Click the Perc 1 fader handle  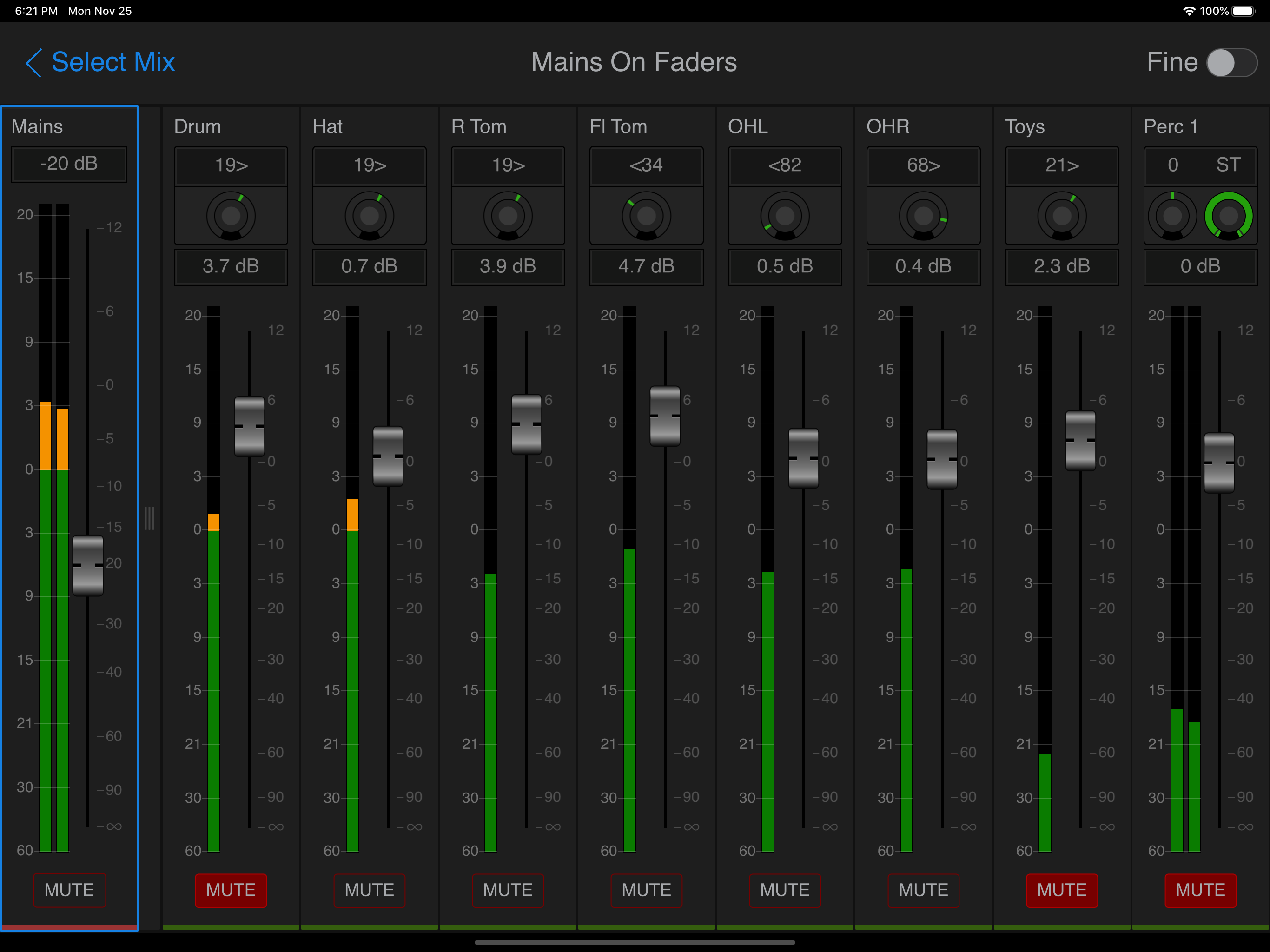point(1219,463)
